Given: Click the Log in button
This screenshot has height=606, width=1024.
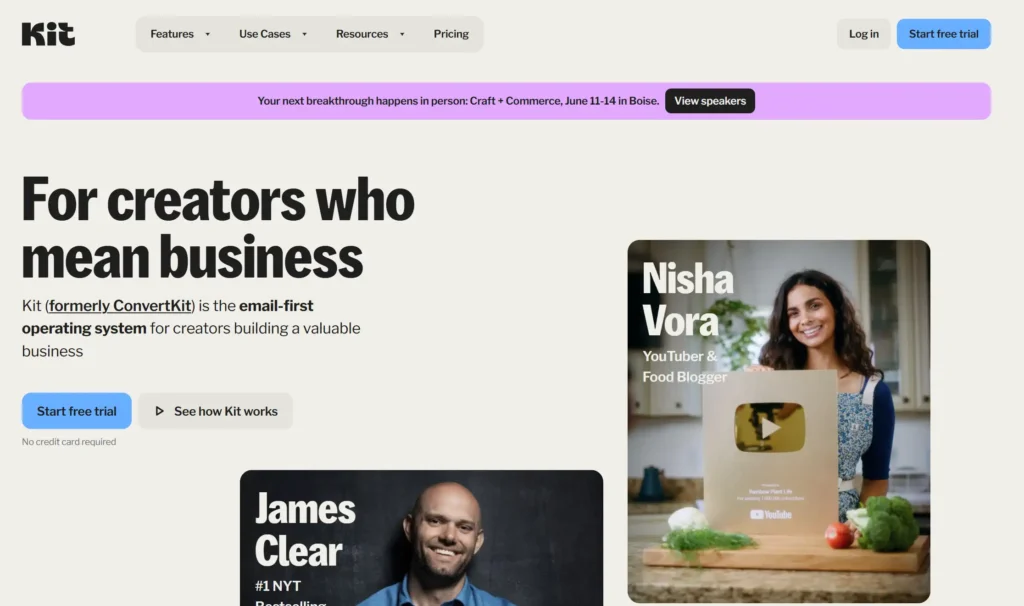Looking at the screenshot, I should coord(863,34).
